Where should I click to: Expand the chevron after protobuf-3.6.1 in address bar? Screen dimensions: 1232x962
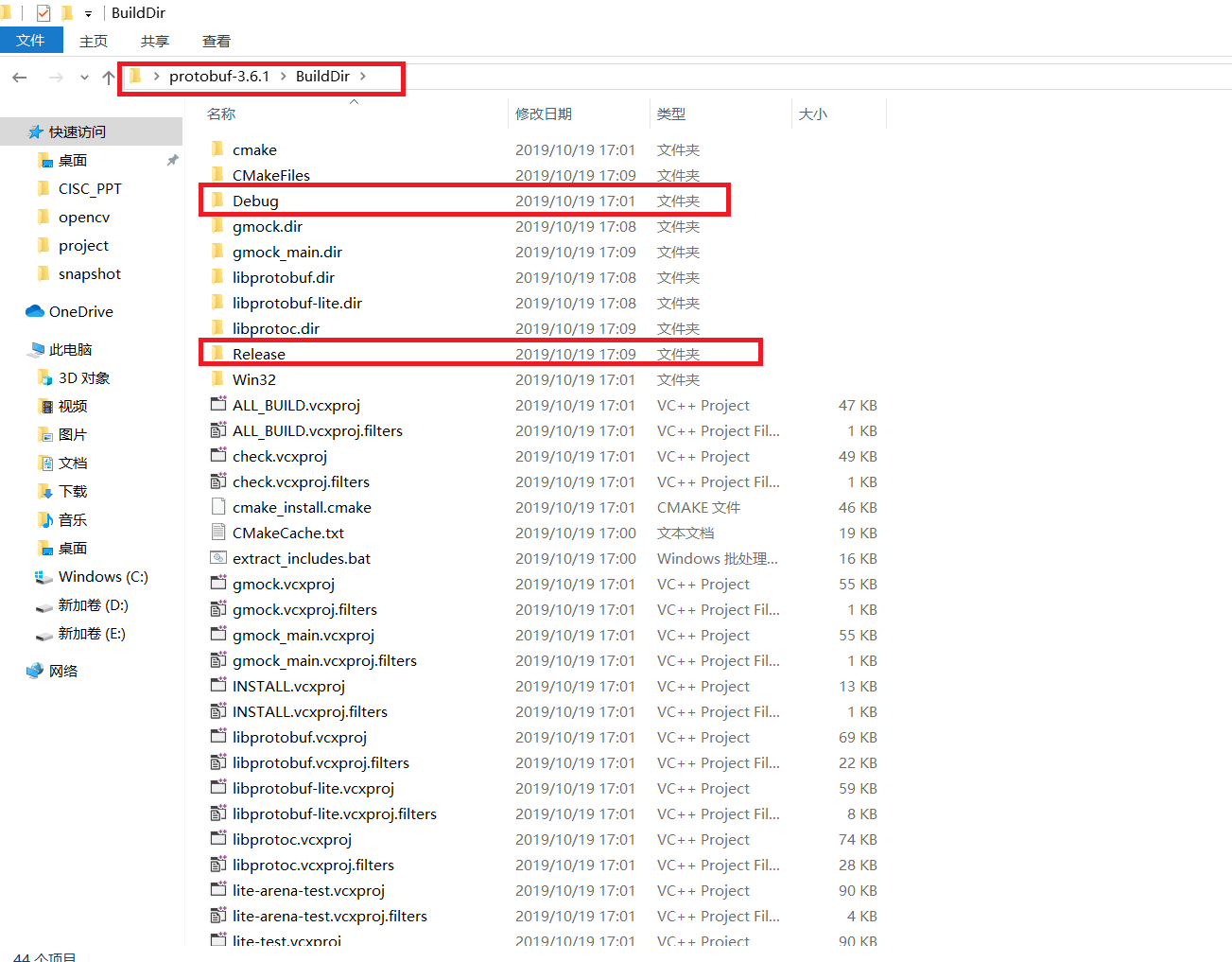(x=283, y=76)
